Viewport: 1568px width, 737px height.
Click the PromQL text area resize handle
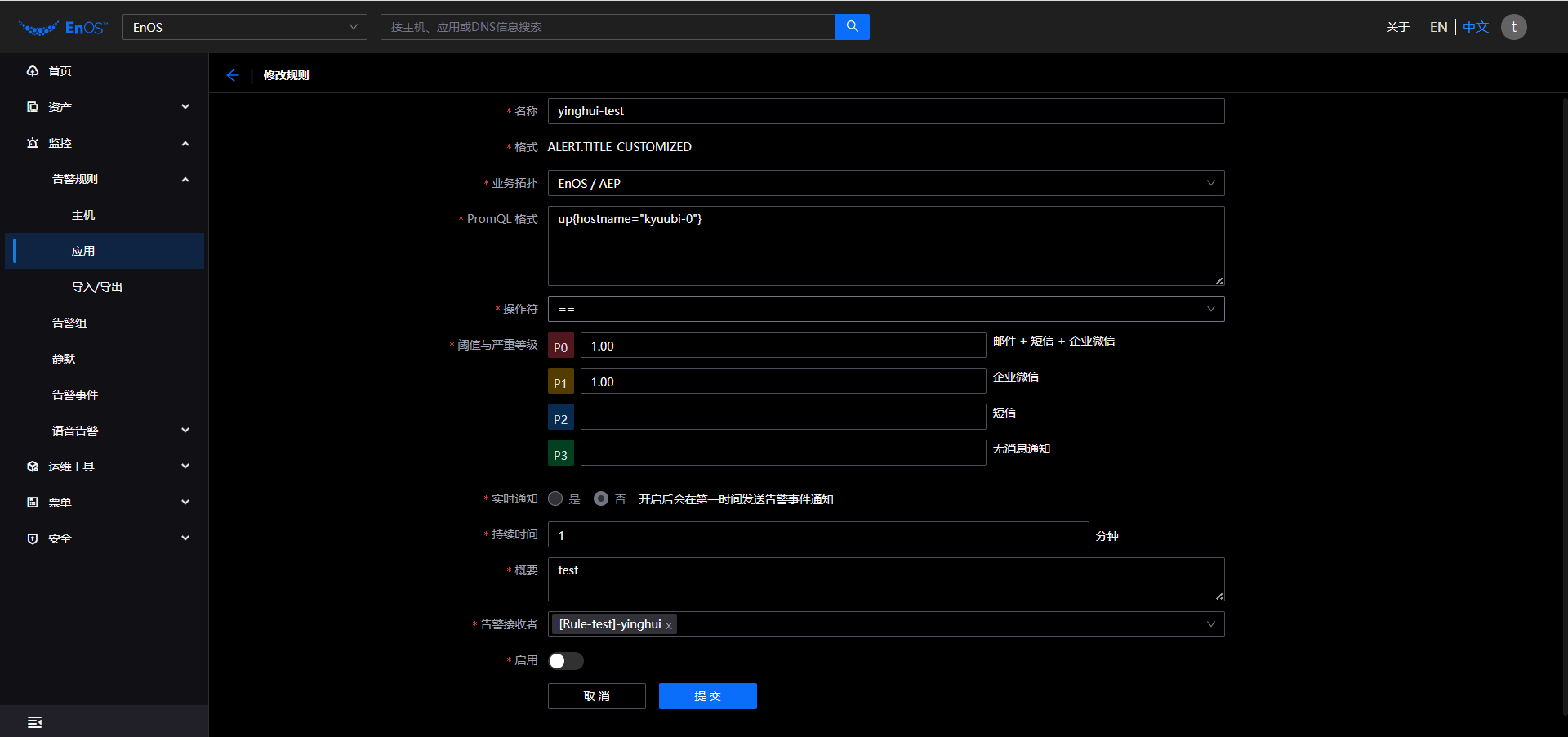(1219, 280)
